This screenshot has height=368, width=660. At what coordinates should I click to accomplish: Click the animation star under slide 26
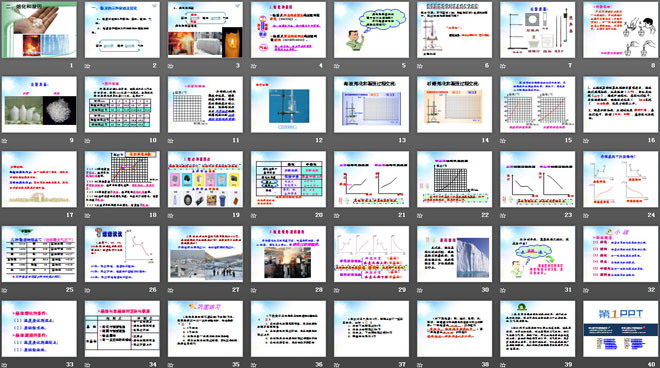point(88,290)
